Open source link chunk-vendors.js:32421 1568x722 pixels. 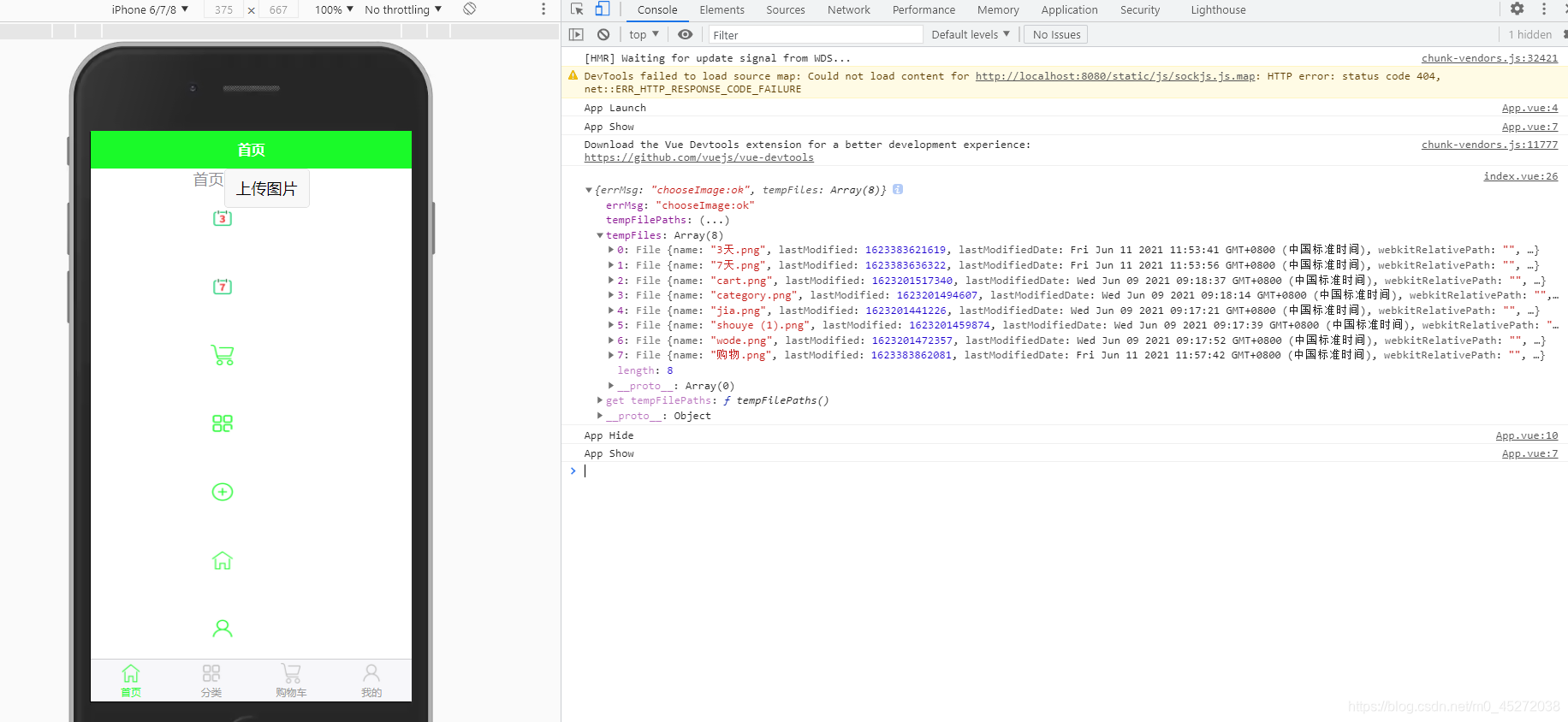(1489, 58)
